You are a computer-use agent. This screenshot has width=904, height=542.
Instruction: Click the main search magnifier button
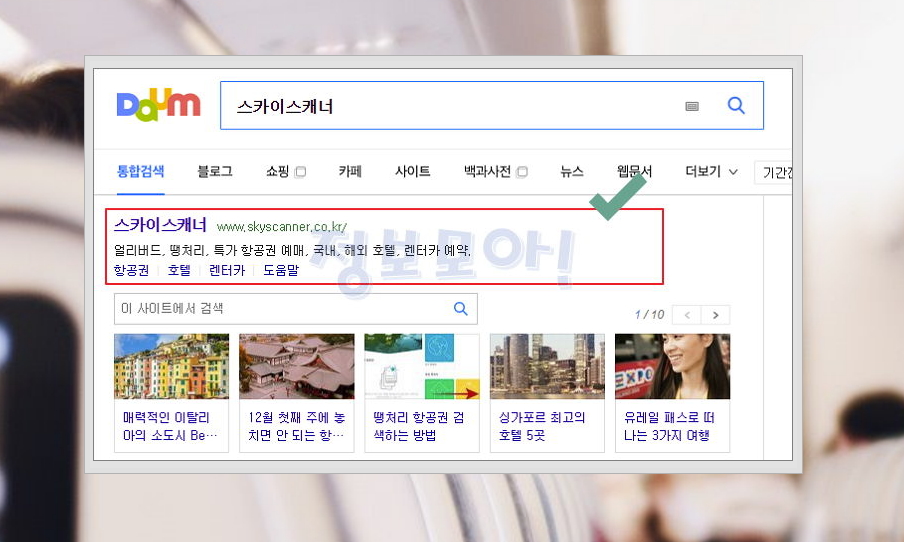(736, 106)
